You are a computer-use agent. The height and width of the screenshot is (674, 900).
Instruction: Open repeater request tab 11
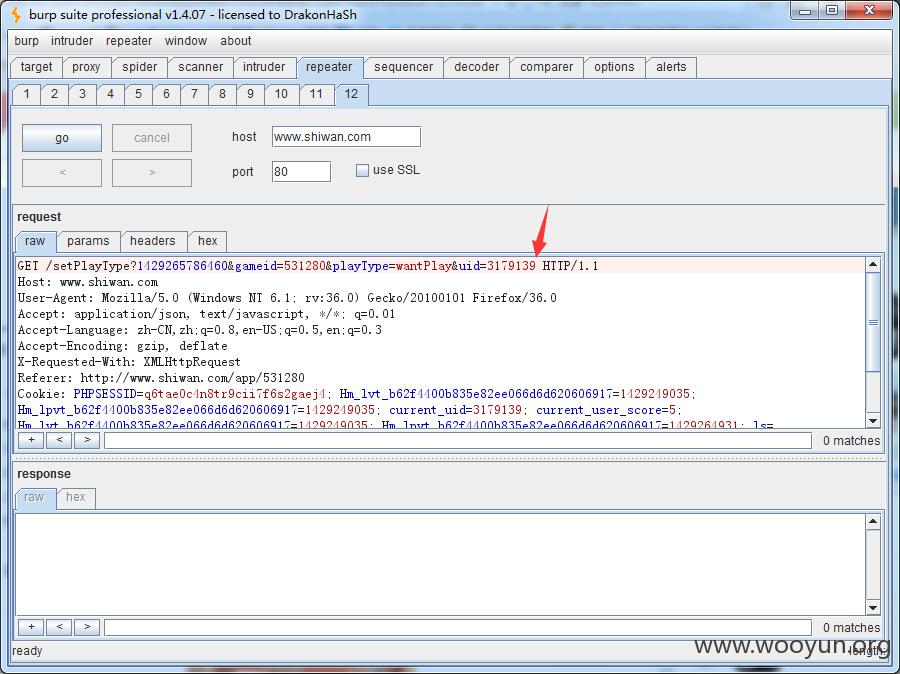coord(316,94)
